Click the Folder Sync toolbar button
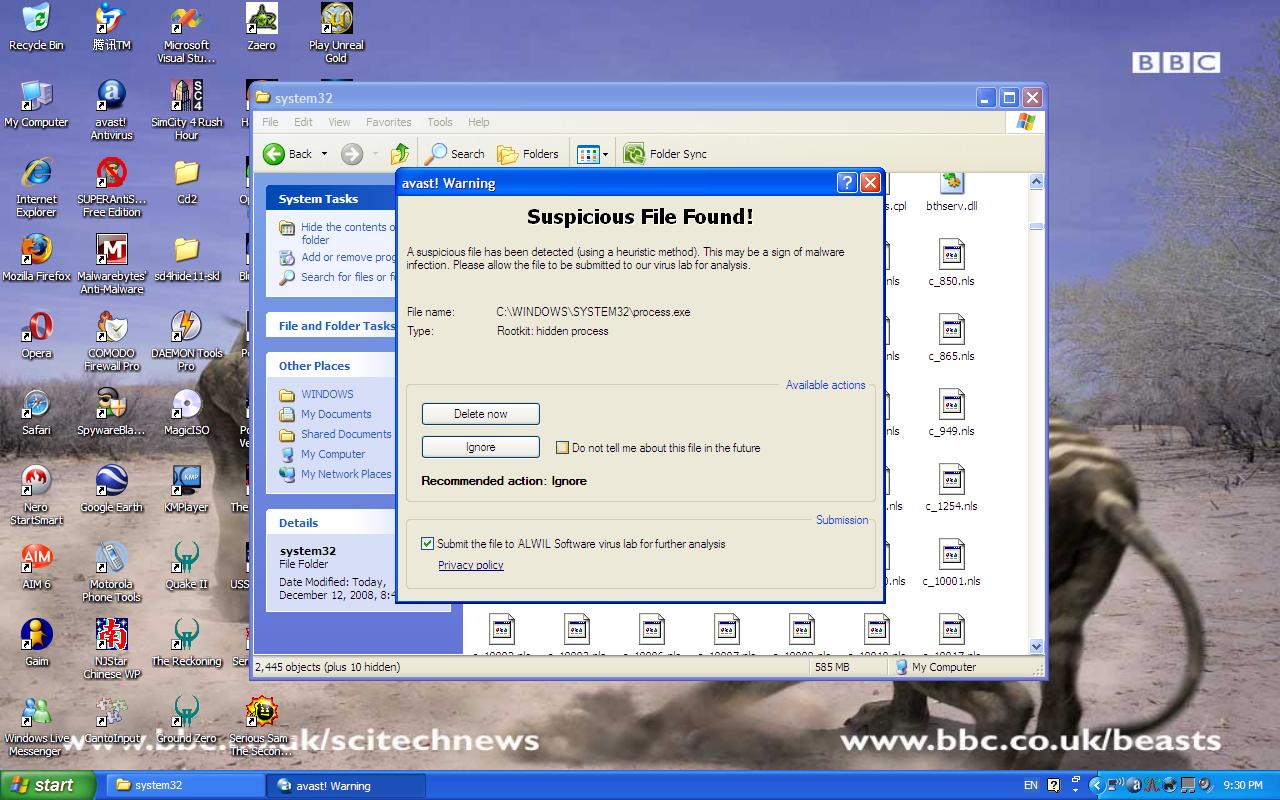The width and height of the screenshot is (1280, 800). pos(665,153)
